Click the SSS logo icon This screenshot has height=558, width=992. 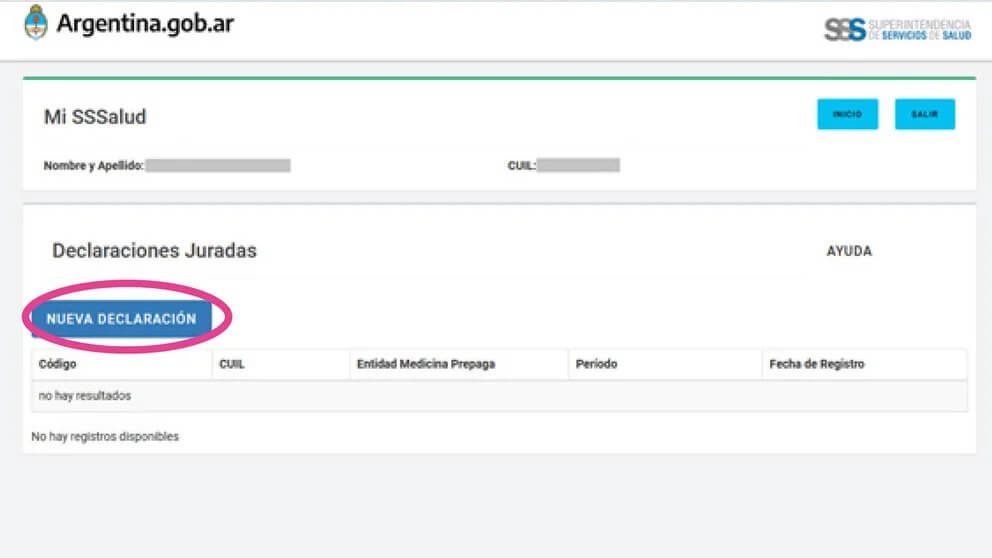pos(845,29)
